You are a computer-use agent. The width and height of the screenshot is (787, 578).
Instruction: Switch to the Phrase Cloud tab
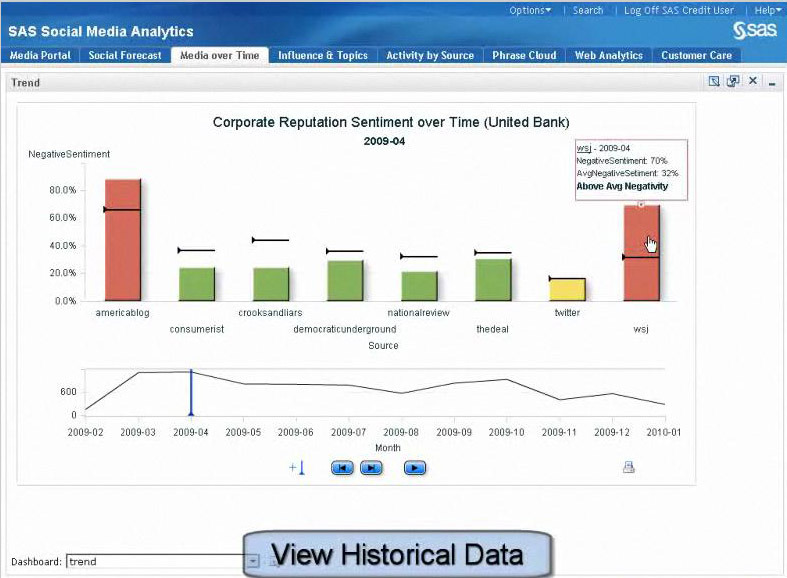[x=524, y=55]
